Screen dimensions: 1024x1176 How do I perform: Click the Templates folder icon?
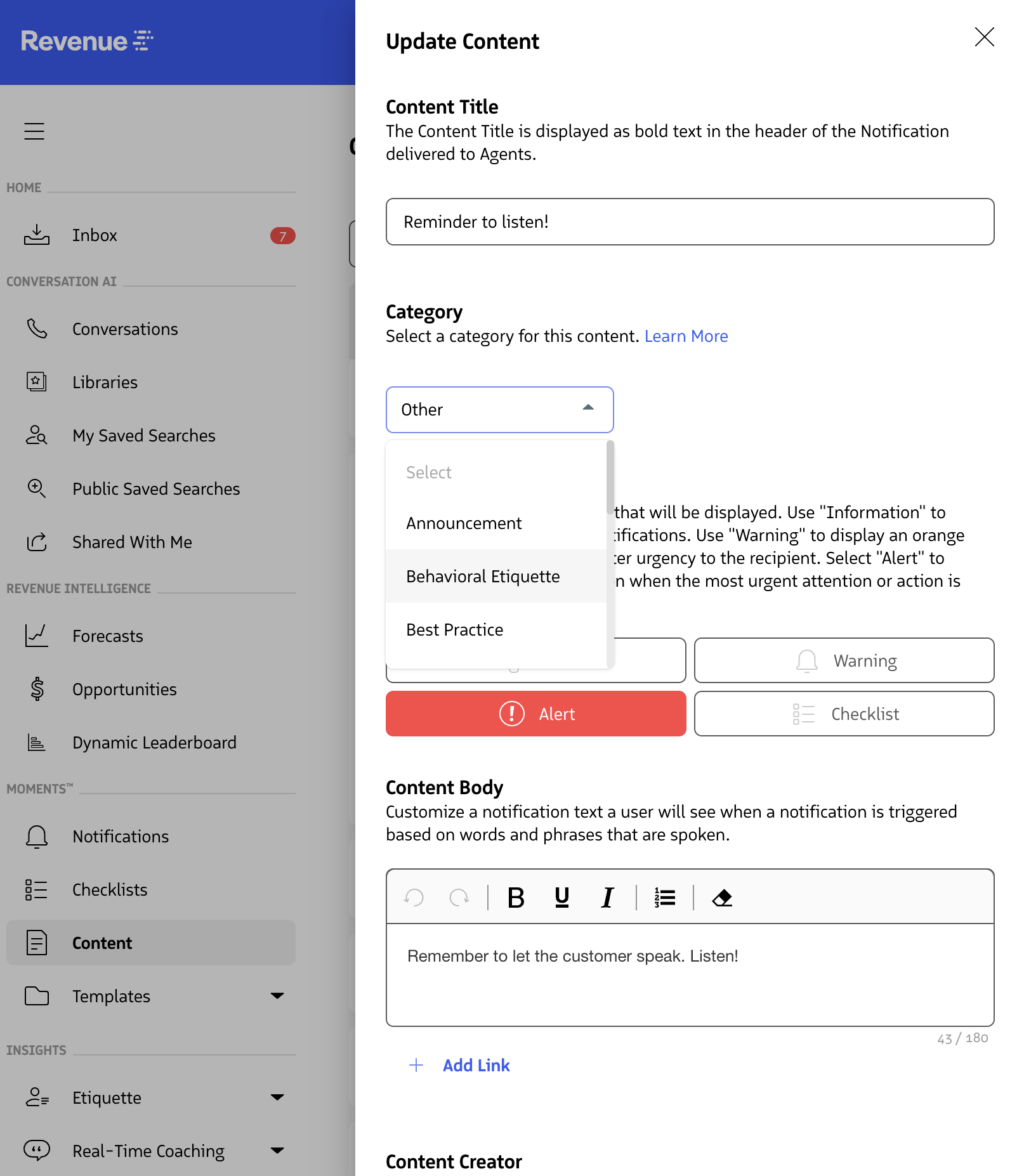(x=37, y=996)
